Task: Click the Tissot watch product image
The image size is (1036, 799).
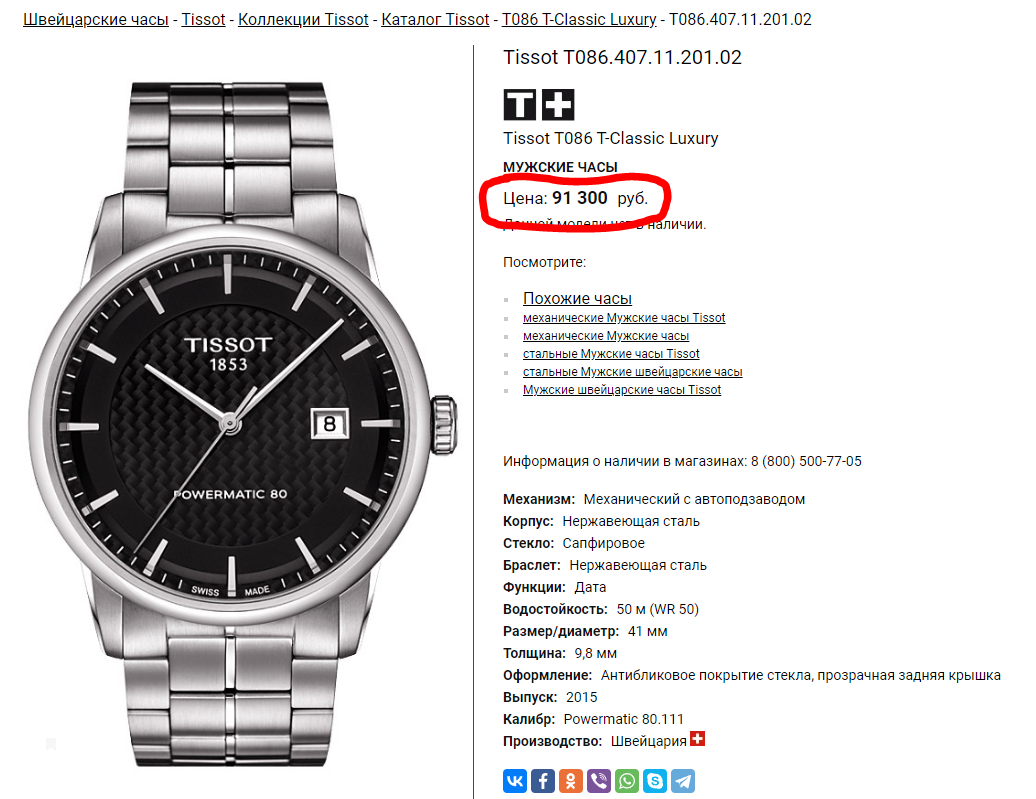Action: click(242, 424)
